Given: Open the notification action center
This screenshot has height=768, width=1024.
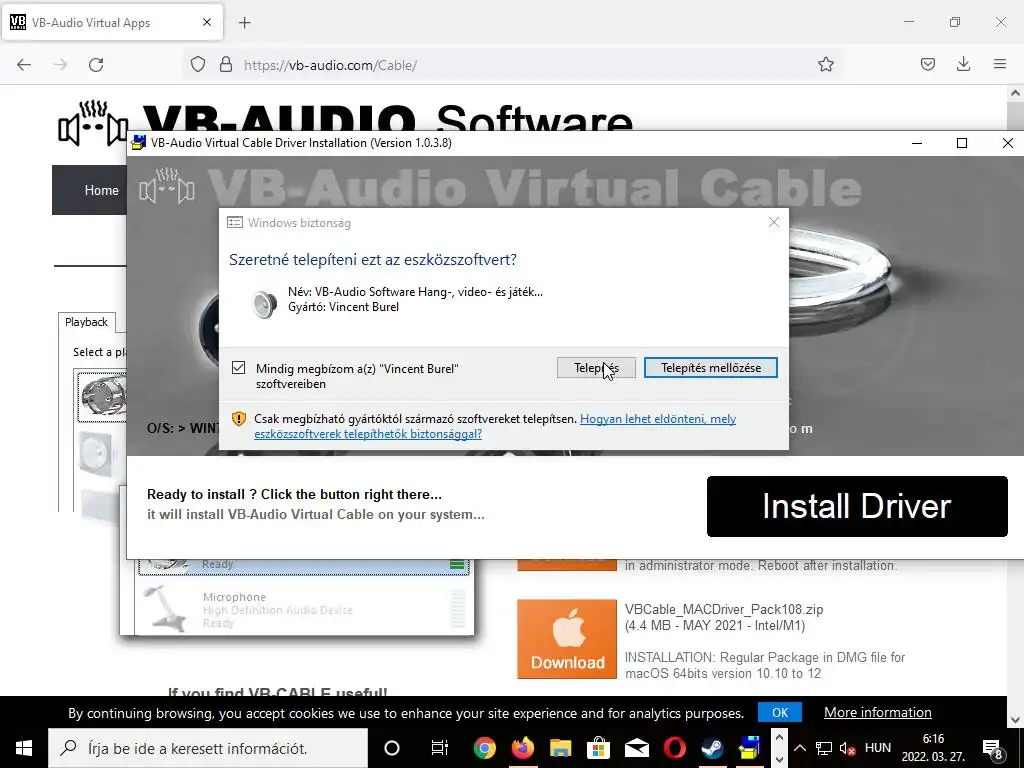Looking at the screenshot, I should (x=993, y=748).
